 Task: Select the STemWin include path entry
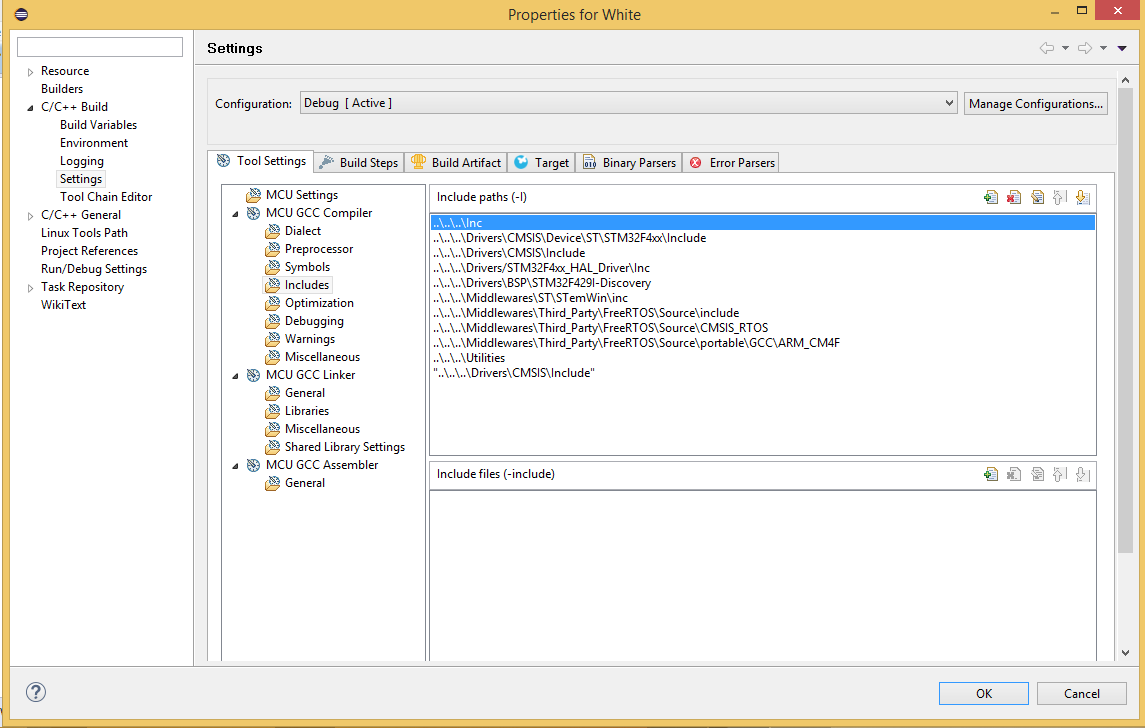[530, 298]
